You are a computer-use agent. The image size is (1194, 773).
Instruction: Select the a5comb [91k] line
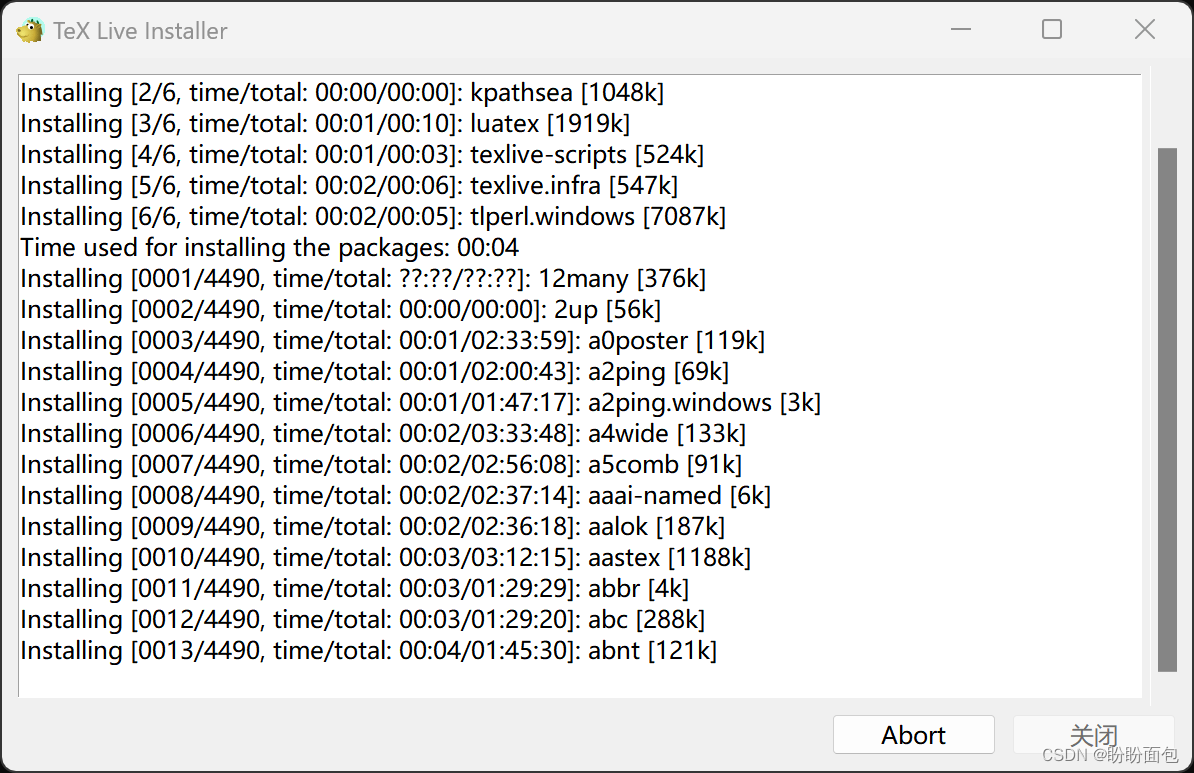[381, 465]
